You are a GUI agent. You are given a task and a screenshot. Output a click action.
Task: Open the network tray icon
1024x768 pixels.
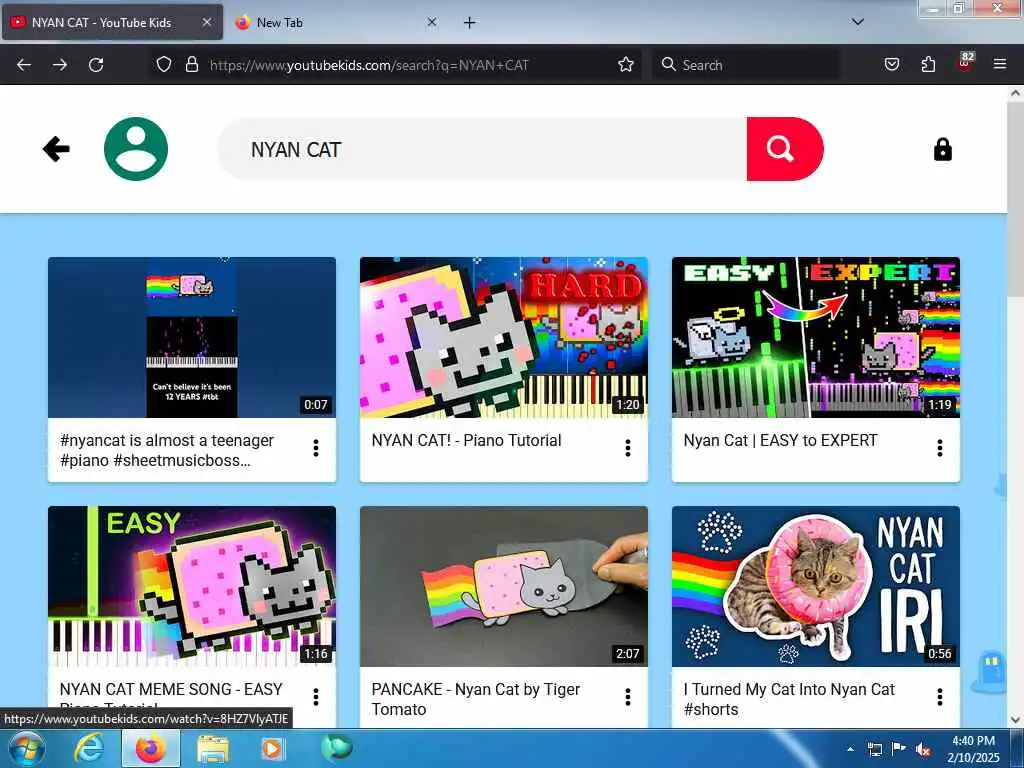874,749
